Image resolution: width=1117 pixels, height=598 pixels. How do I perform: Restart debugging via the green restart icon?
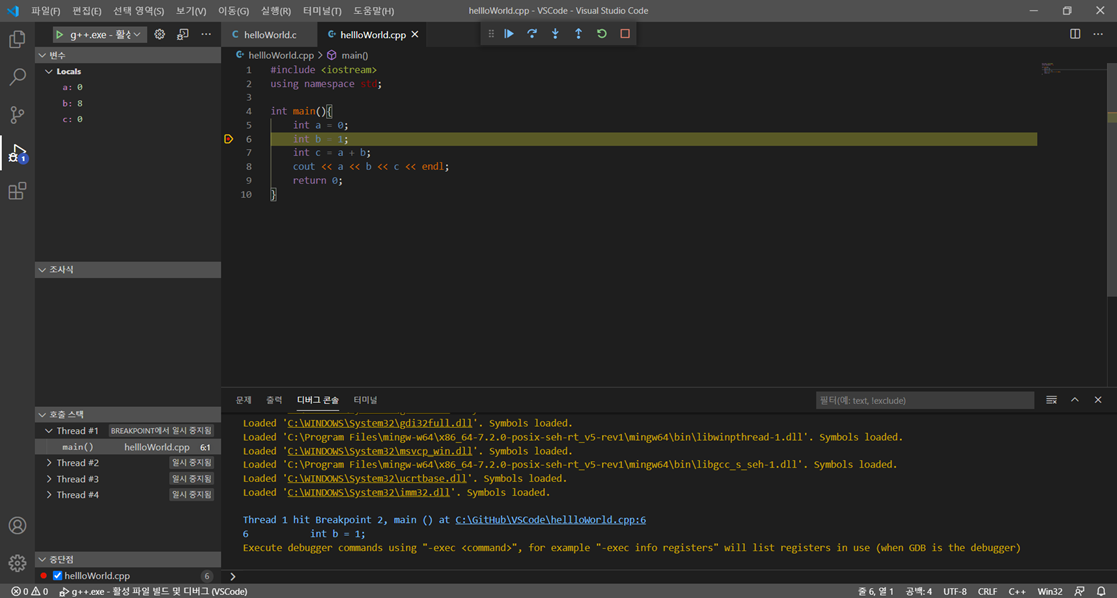(x=601, y=33)
